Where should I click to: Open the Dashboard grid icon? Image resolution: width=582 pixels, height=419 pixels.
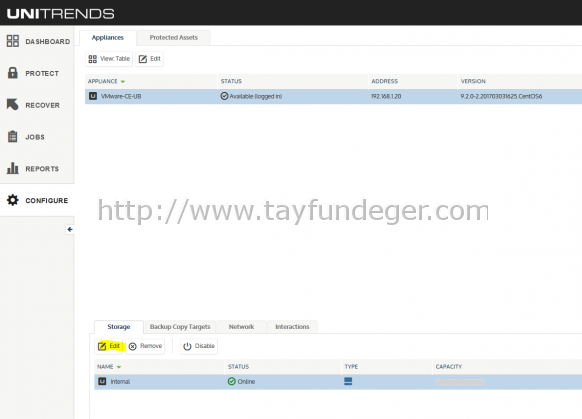coord(13,41)
